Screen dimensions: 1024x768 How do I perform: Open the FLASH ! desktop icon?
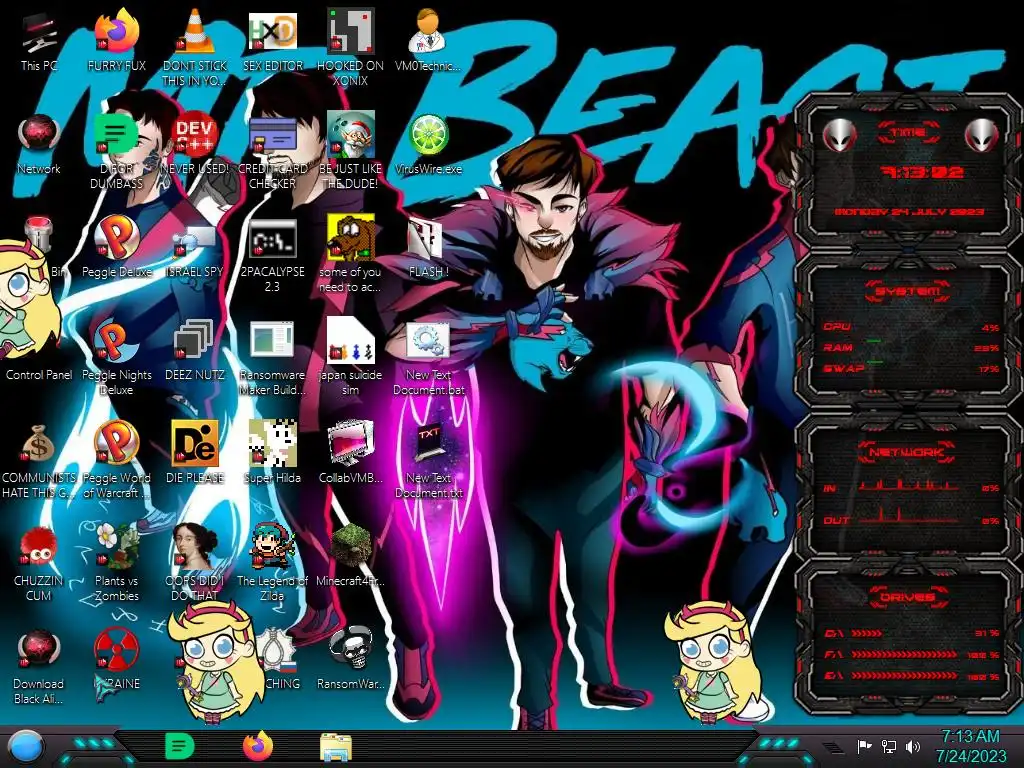pos(428,239)
